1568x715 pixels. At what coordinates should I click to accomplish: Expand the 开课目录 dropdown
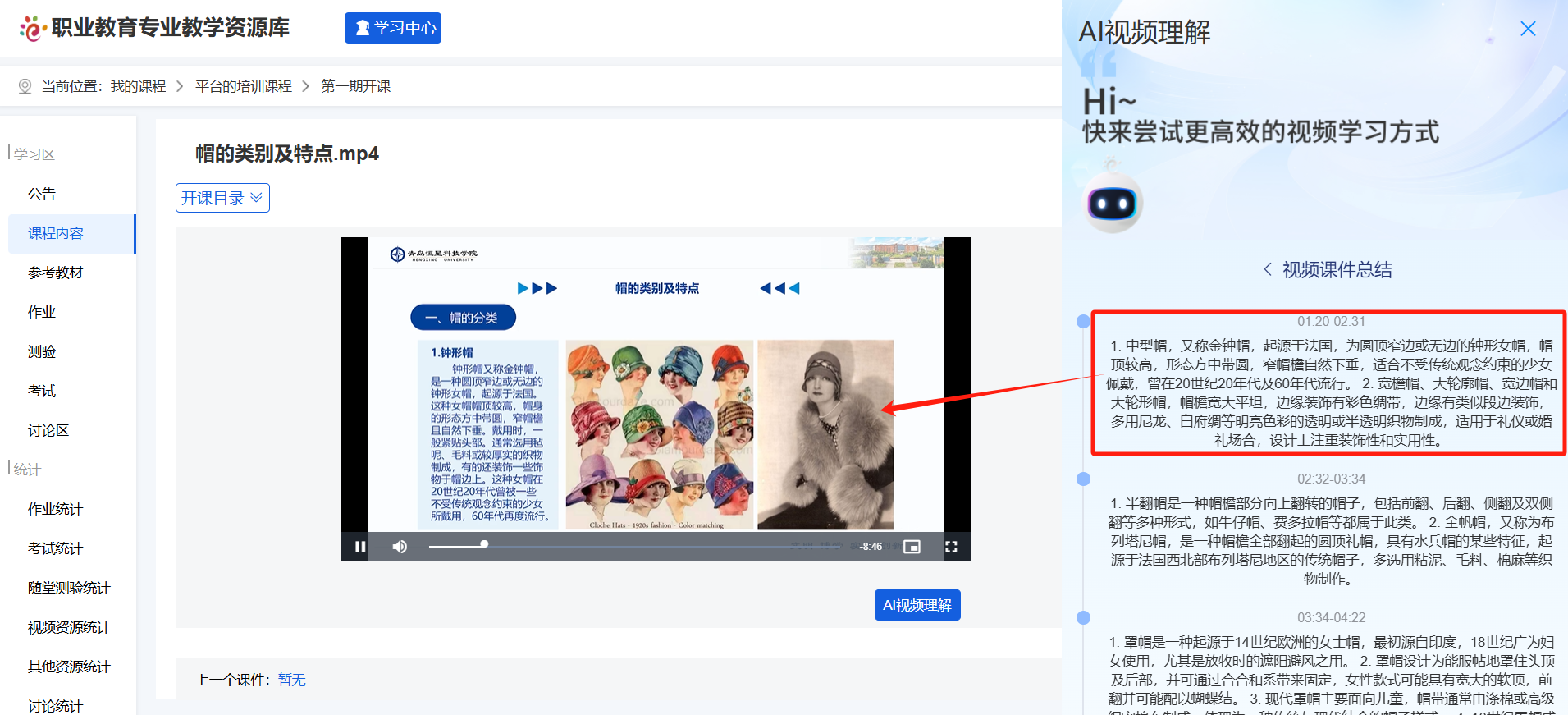(x=222, y=198)
